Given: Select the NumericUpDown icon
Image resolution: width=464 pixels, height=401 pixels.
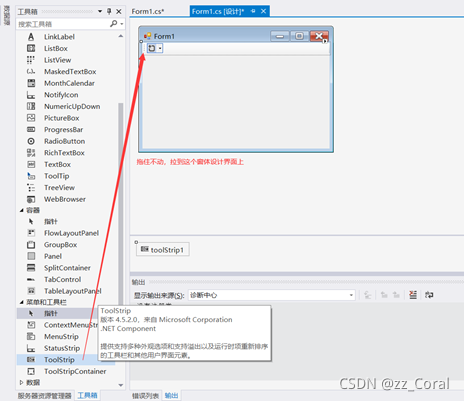Looking at the screenshot, I should (x=31, y=106).
